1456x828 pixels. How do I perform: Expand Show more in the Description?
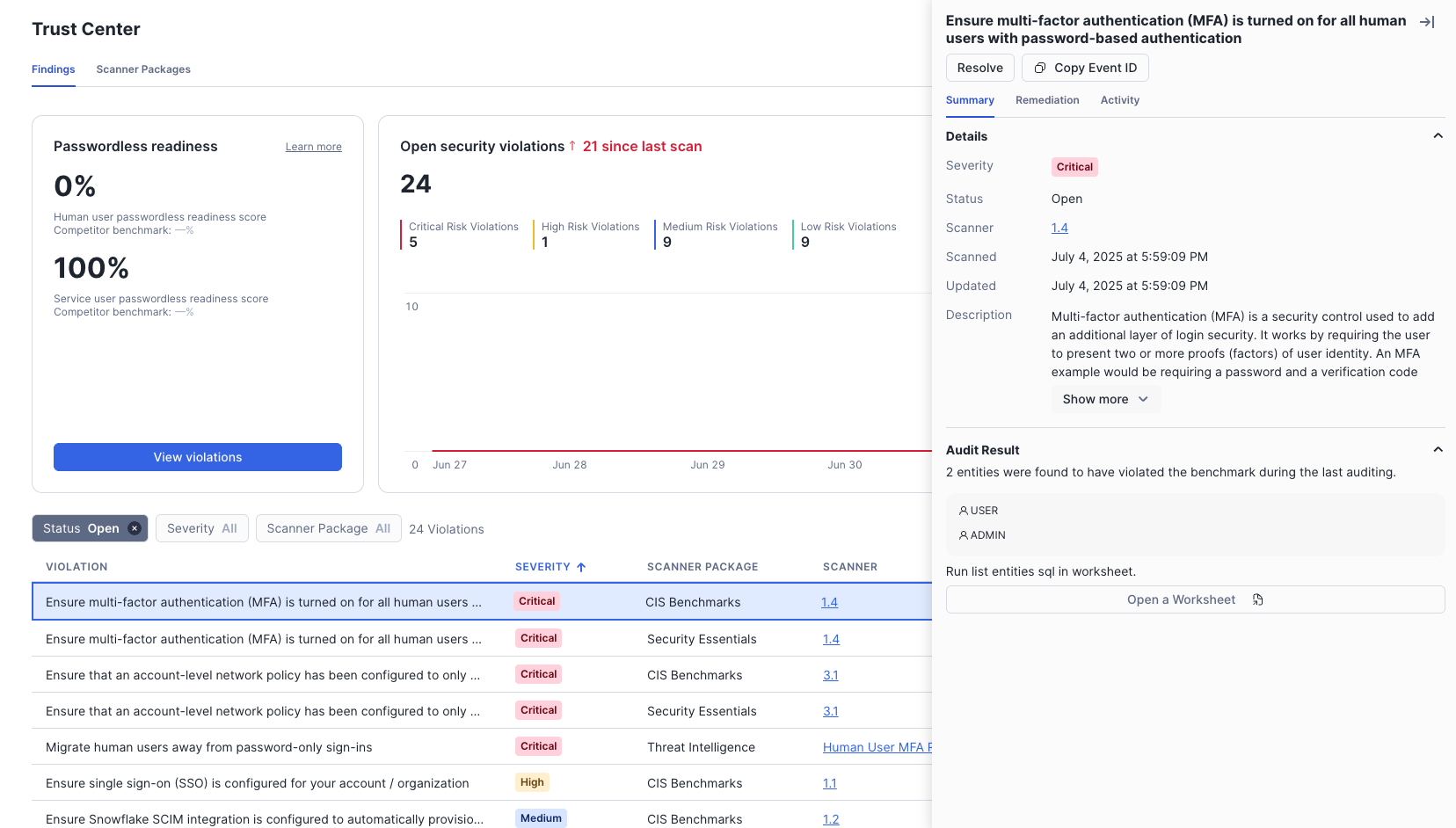coord(1105,399)
